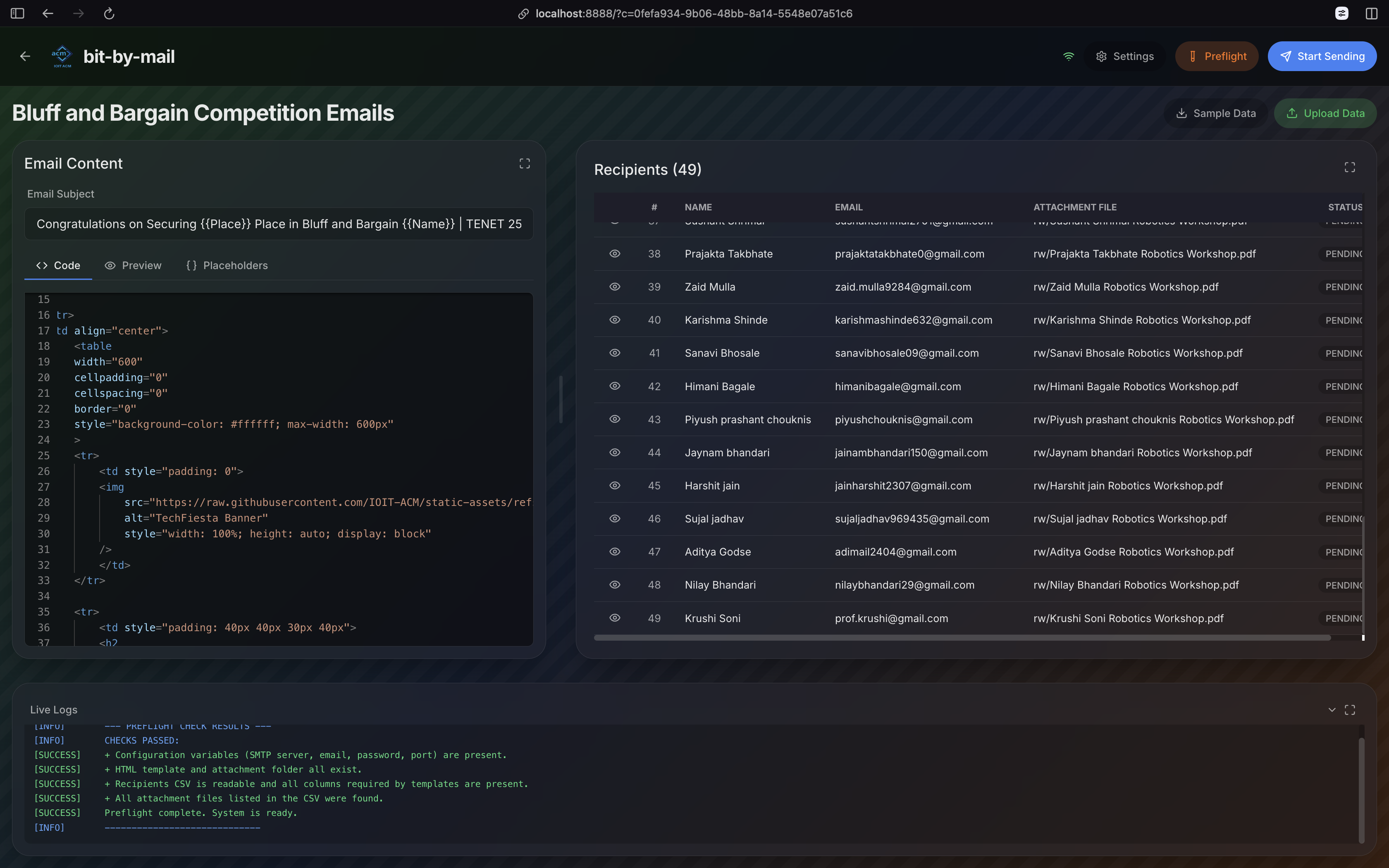This screenshot has width=1389, height=868.
Task: Click the app back arrow beside logo
Action: click(x=25, y=56)
